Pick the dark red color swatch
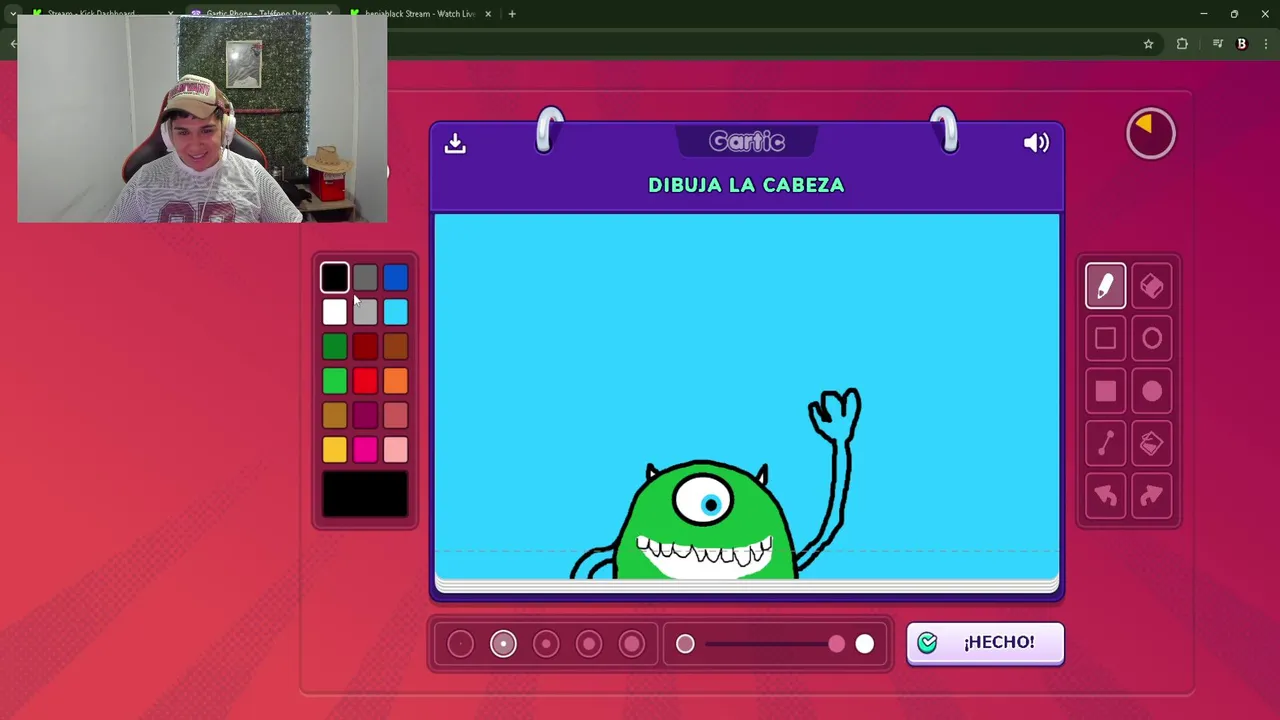 (365, 346)
